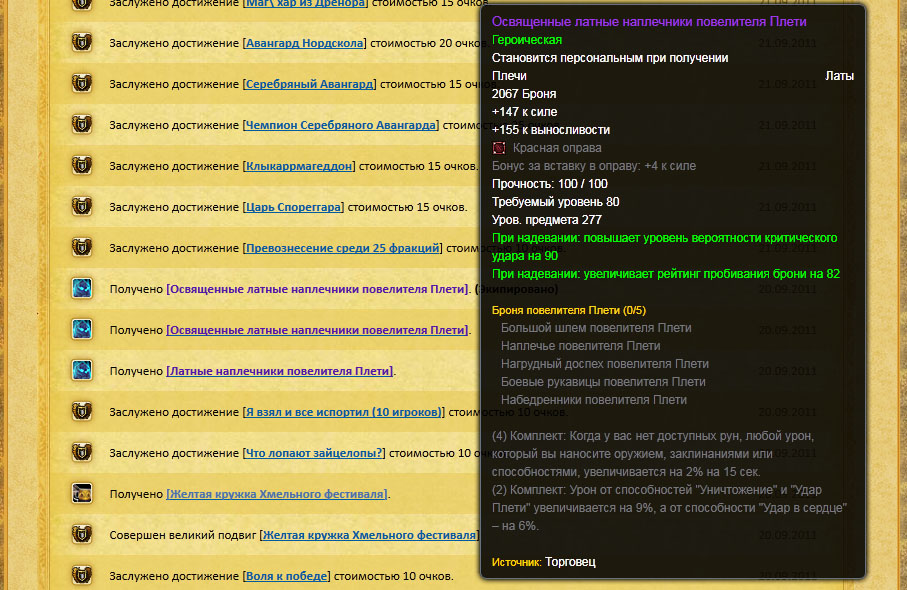Select Большой шлем повелителя Плети set piece
Screen dimensions: 907x590
pyautogui.click(x=596, y=328)
